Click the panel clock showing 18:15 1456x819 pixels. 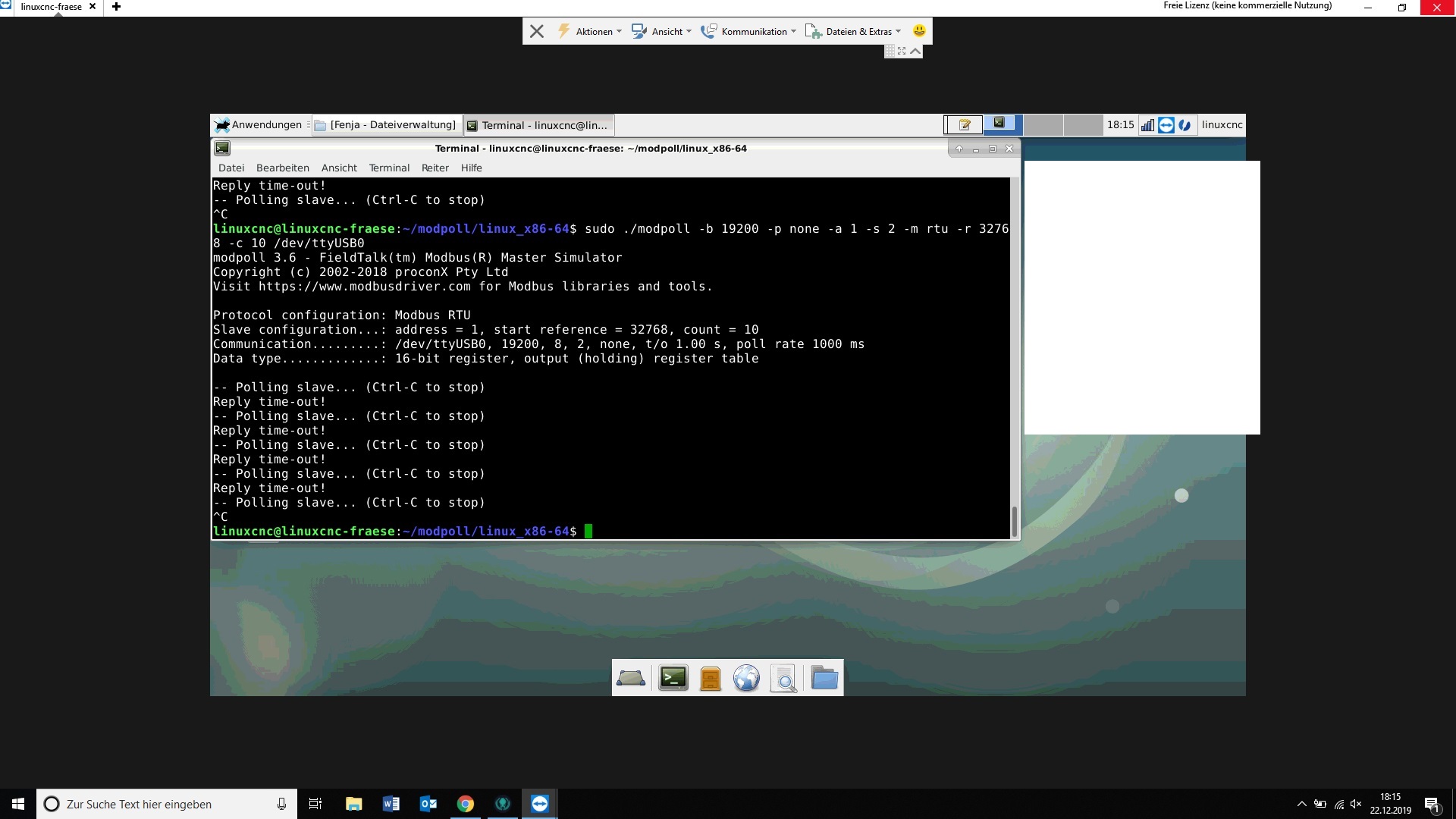coord(1120,125)
